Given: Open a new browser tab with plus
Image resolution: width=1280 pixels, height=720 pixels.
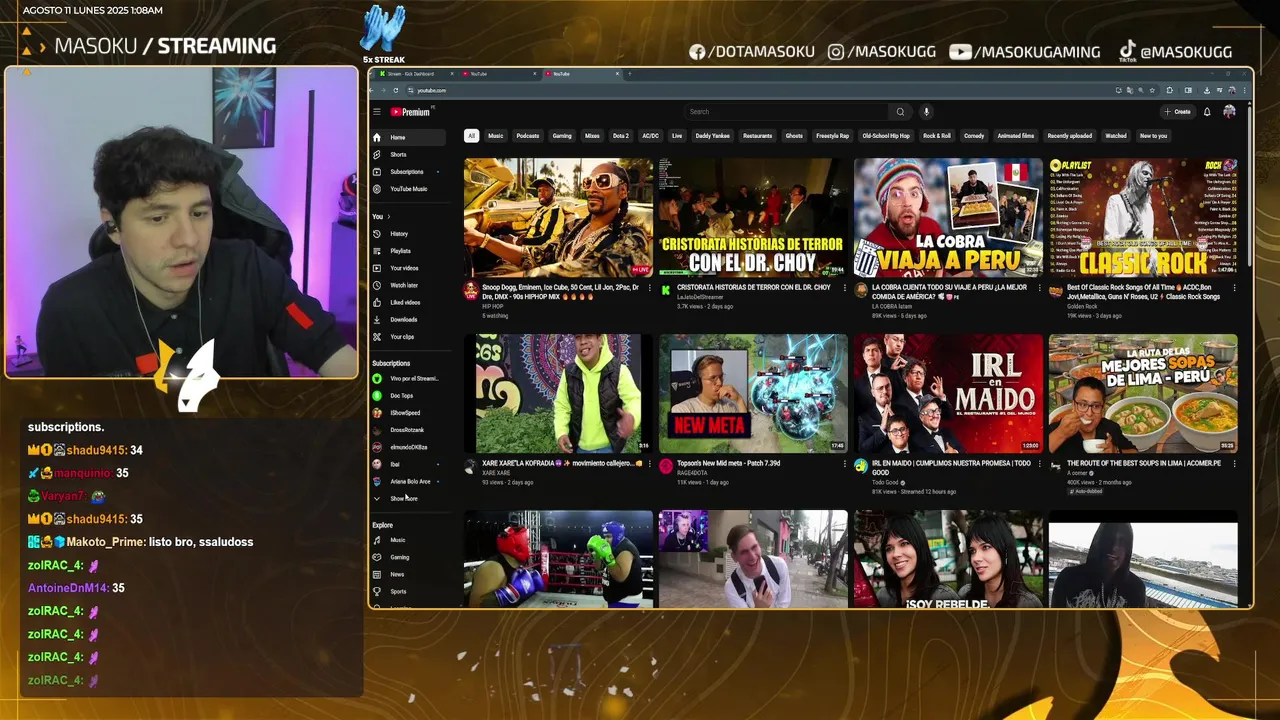Looking at the screenshot, I should click(x=629, y=74).
